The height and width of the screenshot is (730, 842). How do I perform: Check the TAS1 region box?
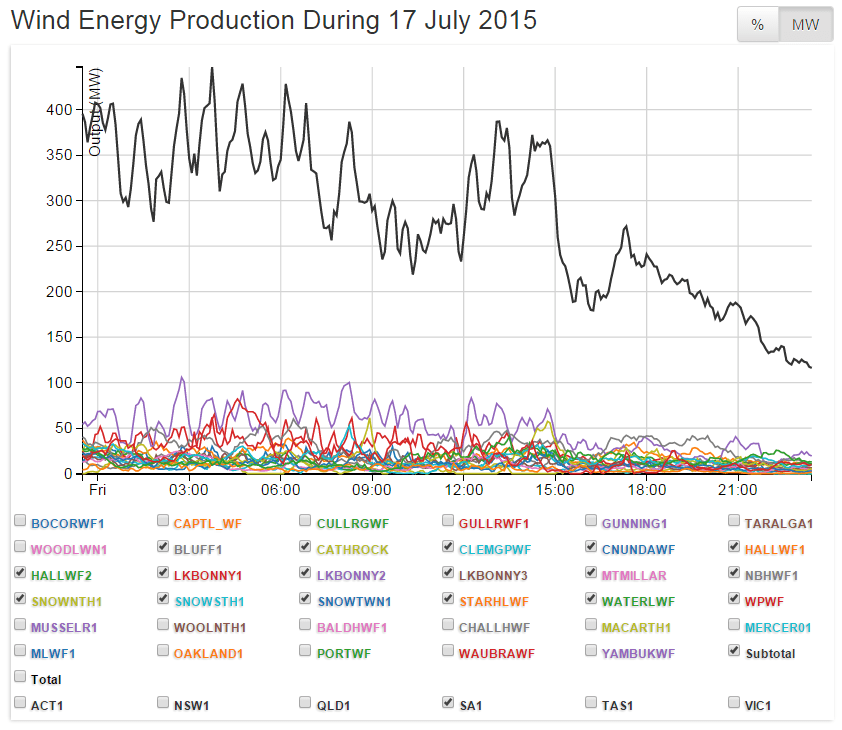point(592,704)
